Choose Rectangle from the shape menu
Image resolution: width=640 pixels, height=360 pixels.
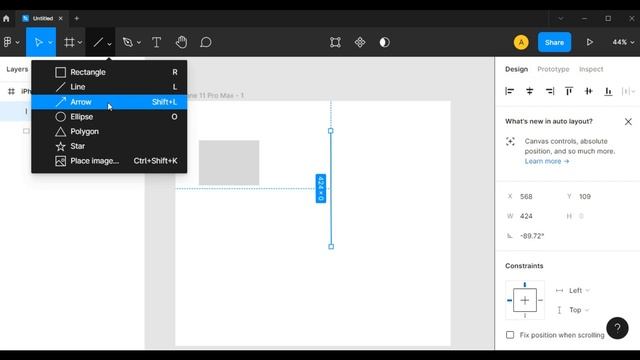click(109, 72)
